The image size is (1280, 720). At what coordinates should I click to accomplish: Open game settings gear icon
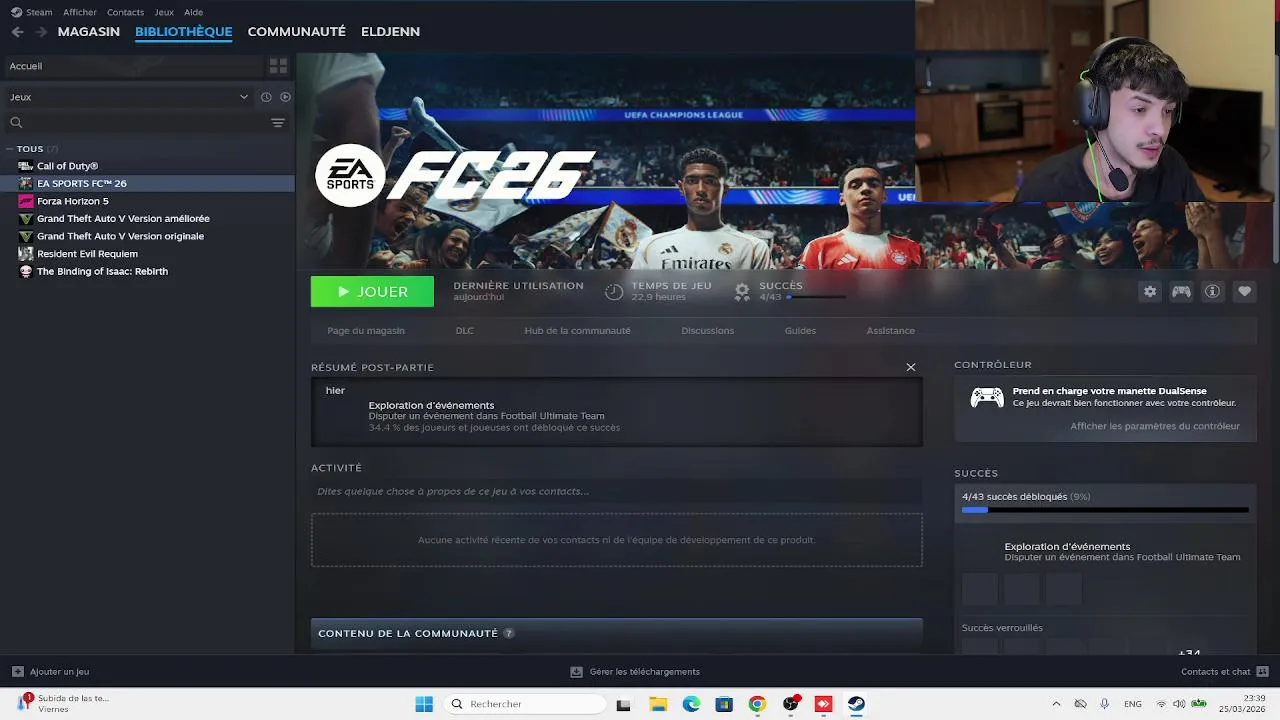tap(1150, 291)
